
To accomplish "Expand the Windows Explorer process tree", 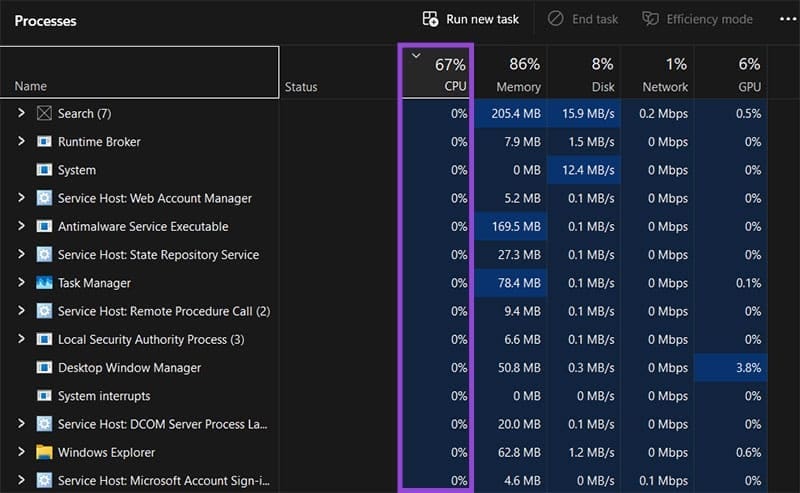I will coord(21,452).
